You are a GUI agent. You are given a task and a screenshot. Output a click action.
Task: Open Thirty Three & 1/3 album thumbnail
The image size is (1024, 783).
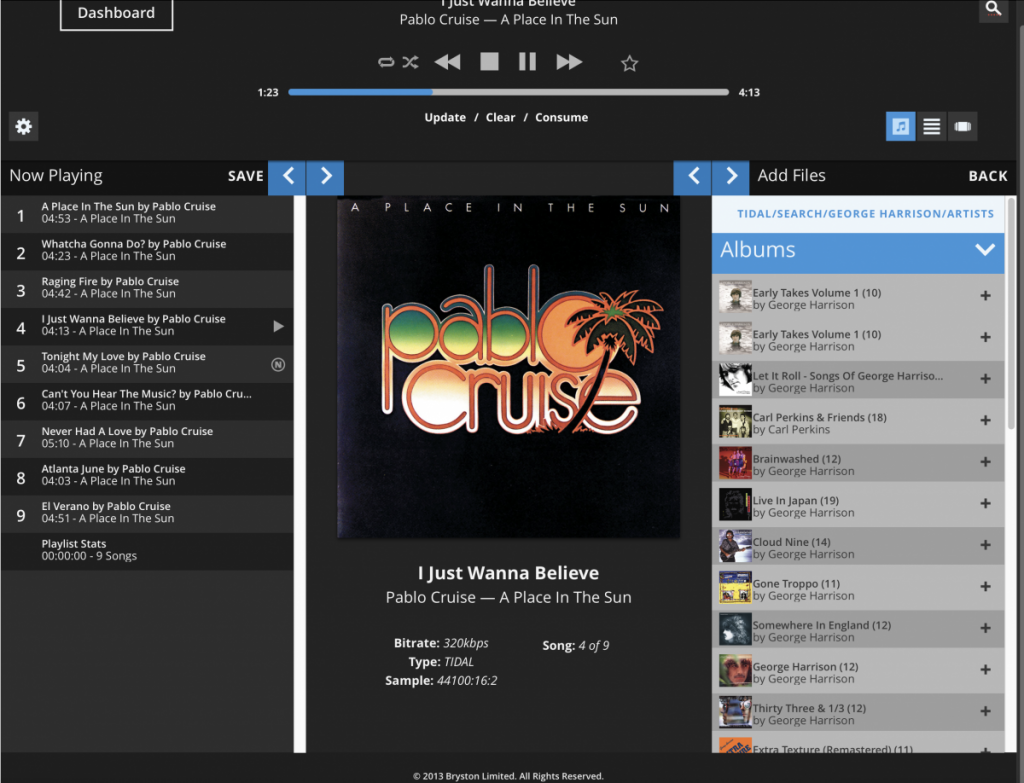[x=735, y=712]
